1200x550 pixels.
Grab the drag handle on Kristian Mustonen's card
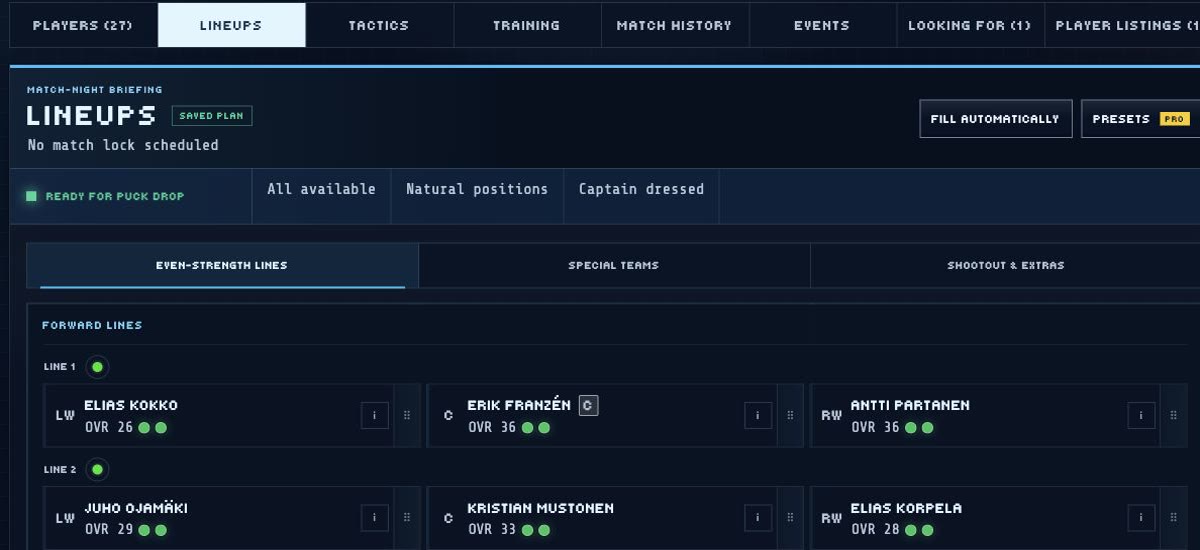(x=790, y=518)
